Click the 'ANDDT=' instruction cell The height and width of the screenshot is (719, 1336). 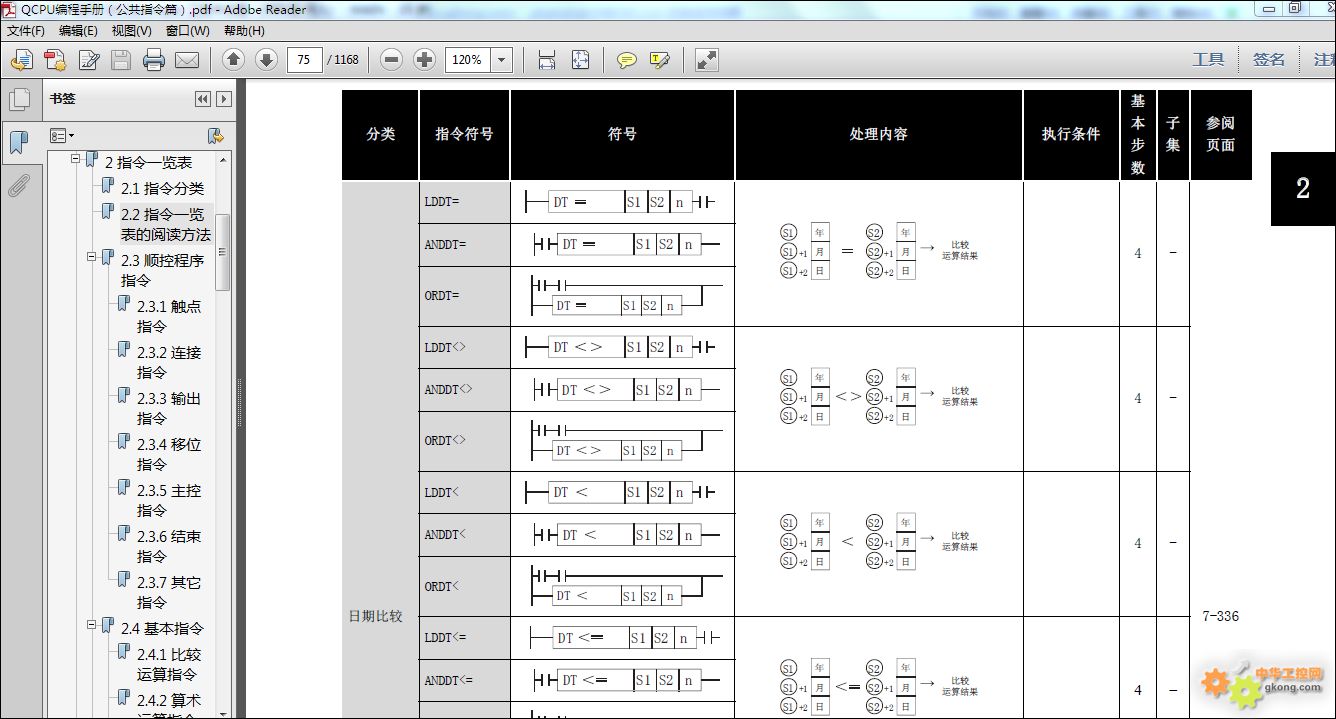(464, 244)
